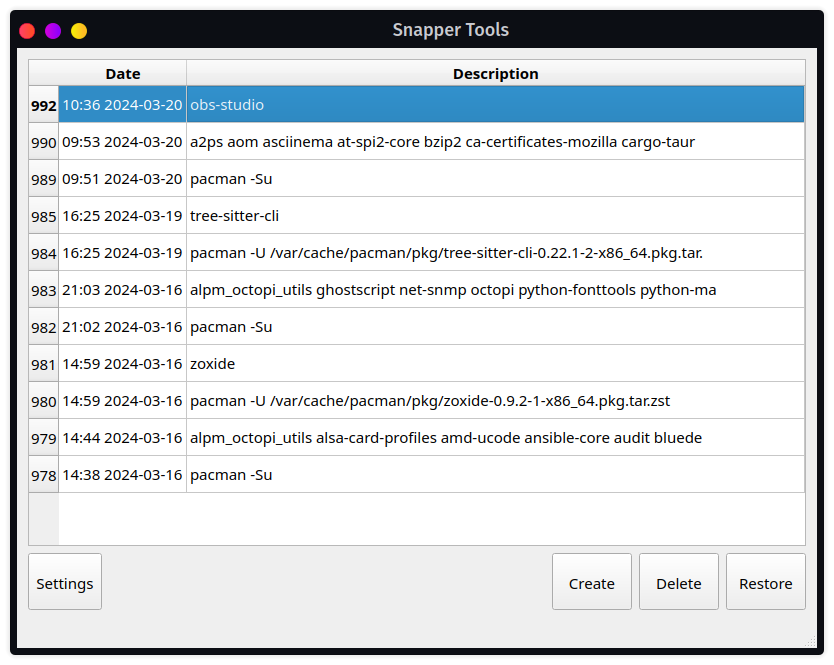The height and width of the screenshot is (665, 834).
Task: Select row header number 990
Action: point(44,142)
